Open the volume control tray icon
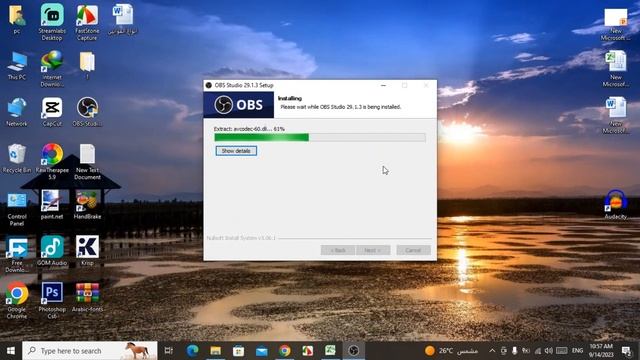The width and height of the screenshot is (640, 360). point(549,351)
